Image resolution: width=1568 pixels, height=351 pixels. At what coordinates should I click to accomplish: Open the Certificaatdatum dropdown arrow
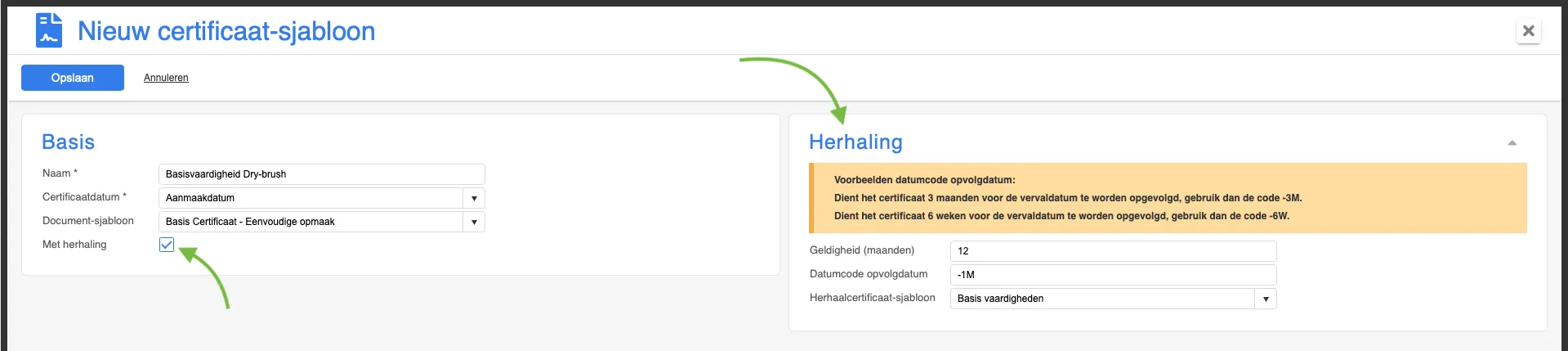pos(474,198)
